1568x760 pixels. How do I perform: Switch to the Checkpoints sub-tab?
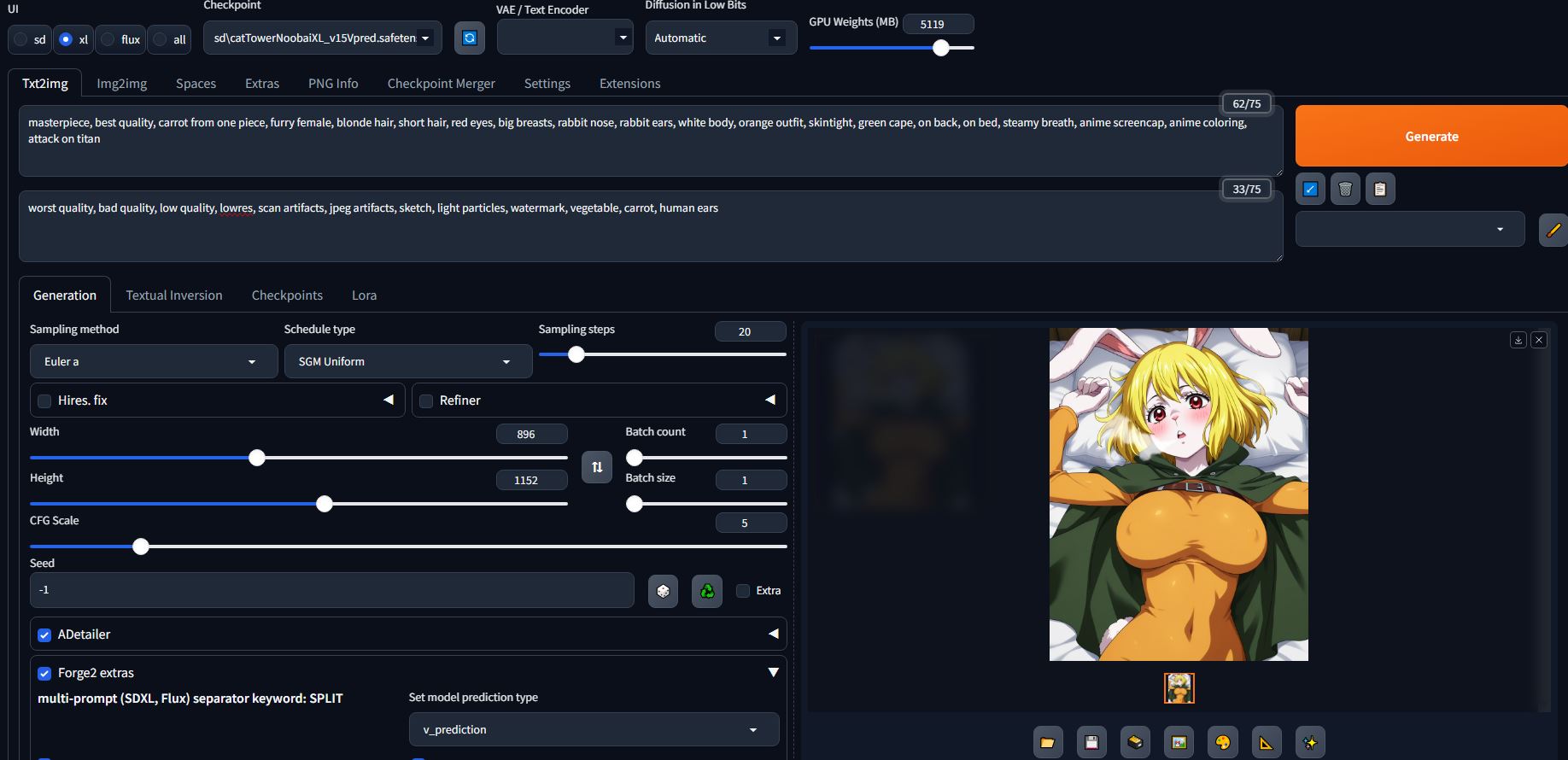pyautogui.click(x=287, y=295)
